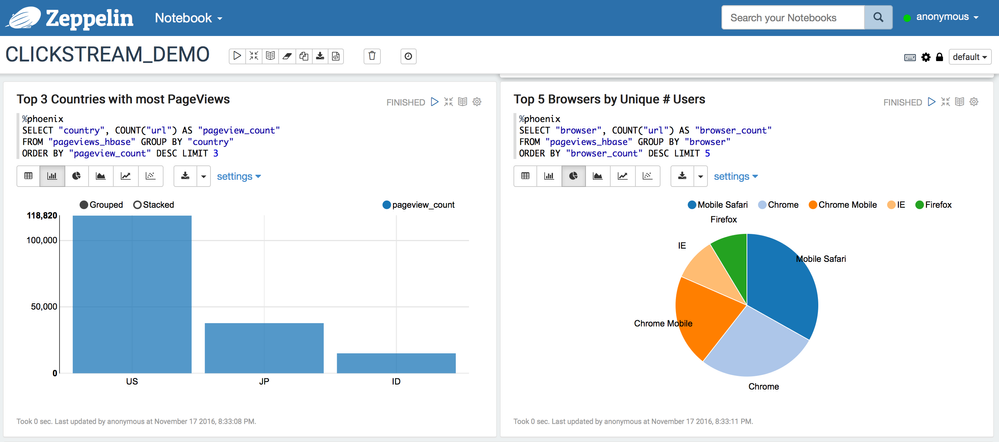Switch countries paragraph to pie chart view

(77, 176)
